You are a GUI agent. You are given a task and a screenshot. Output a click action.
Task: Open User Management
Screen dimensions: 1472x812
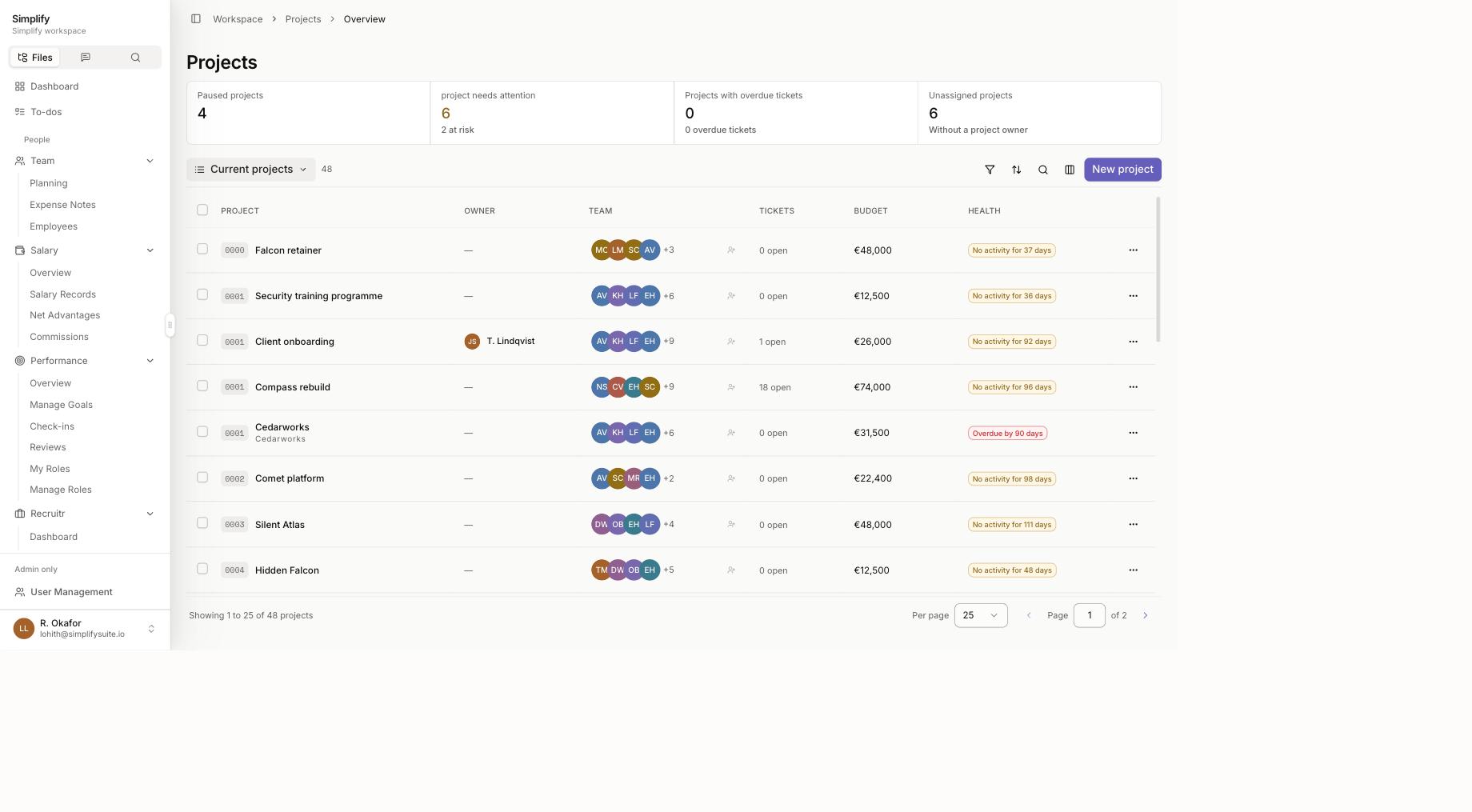(71, 592)
